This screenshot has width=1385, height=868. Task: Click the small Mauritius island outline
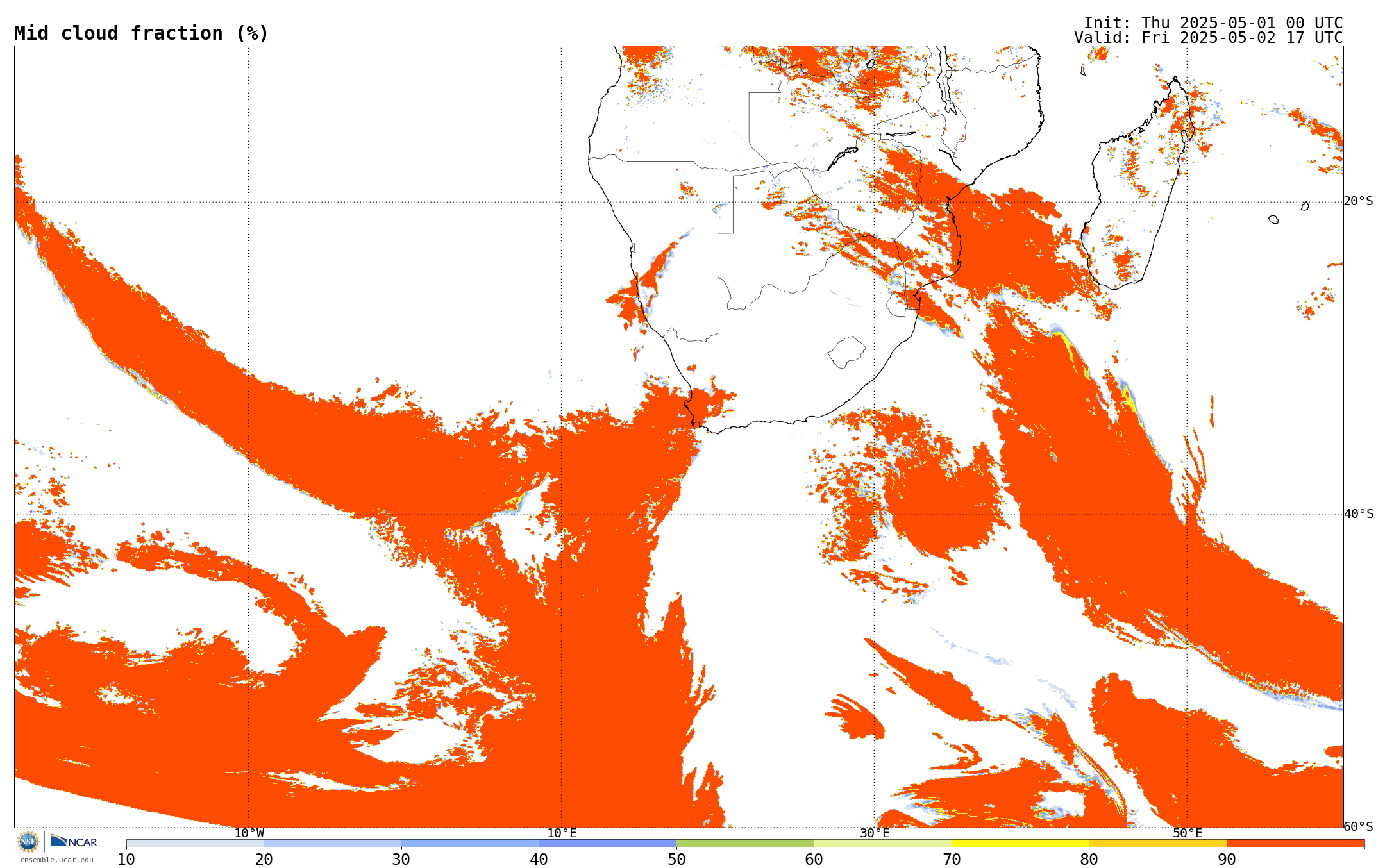tap(1305, 206)
